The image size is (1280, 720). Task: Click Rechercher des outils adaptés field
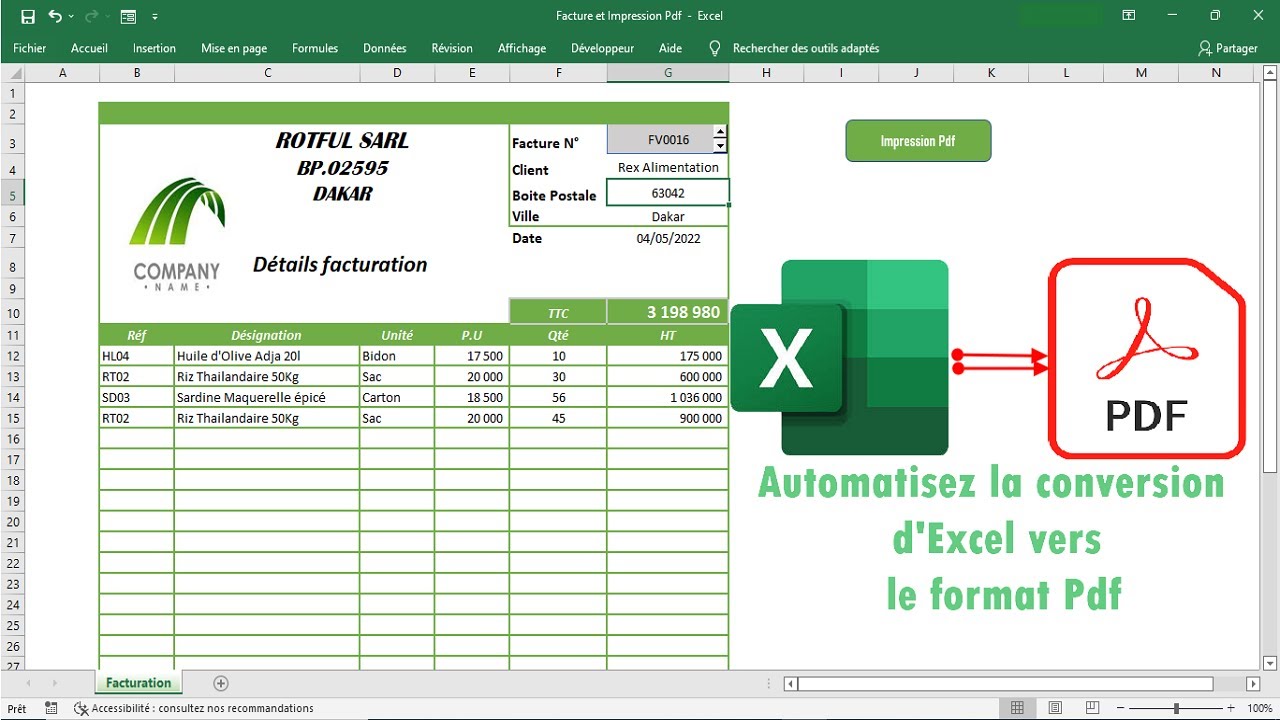click(x=806, y=48)
